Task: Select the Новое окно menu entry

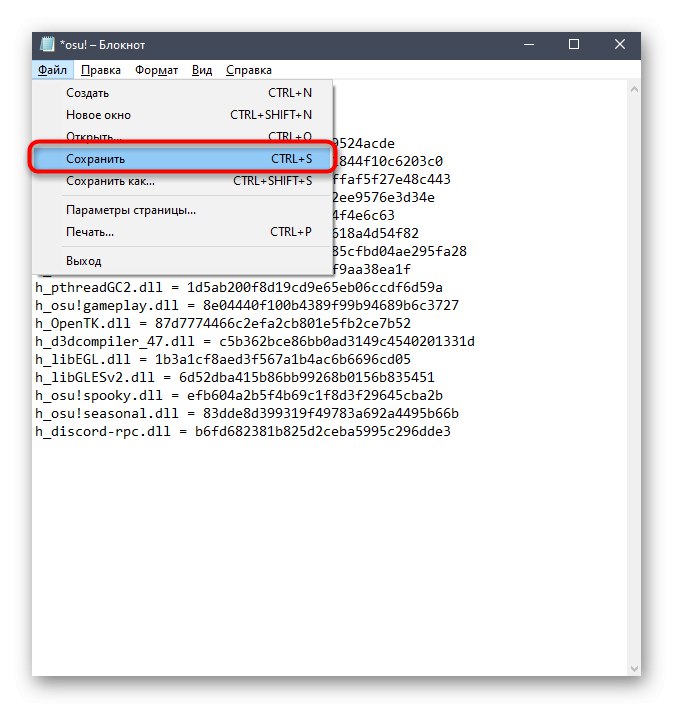Action: (182, 115)
